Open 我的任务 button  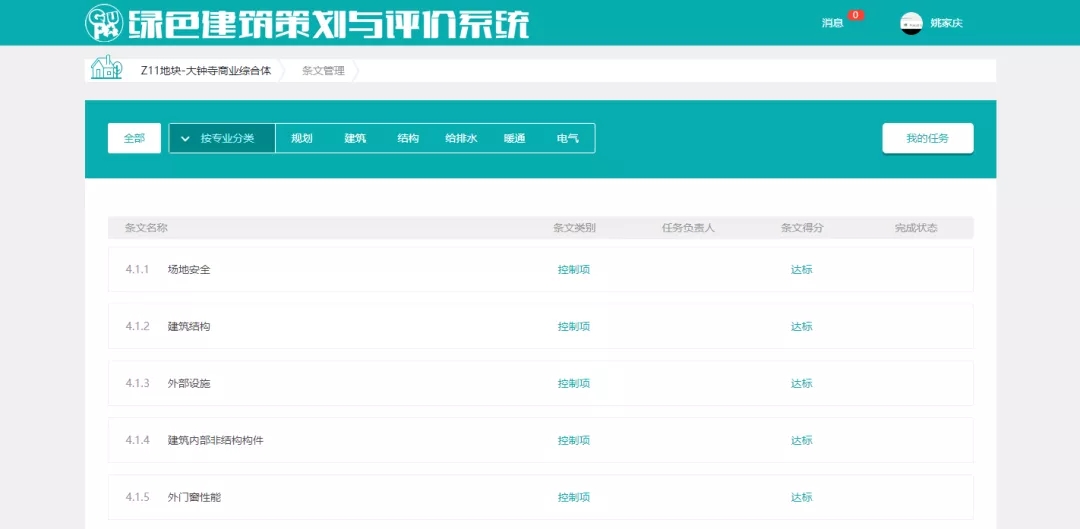pos(927,139)
